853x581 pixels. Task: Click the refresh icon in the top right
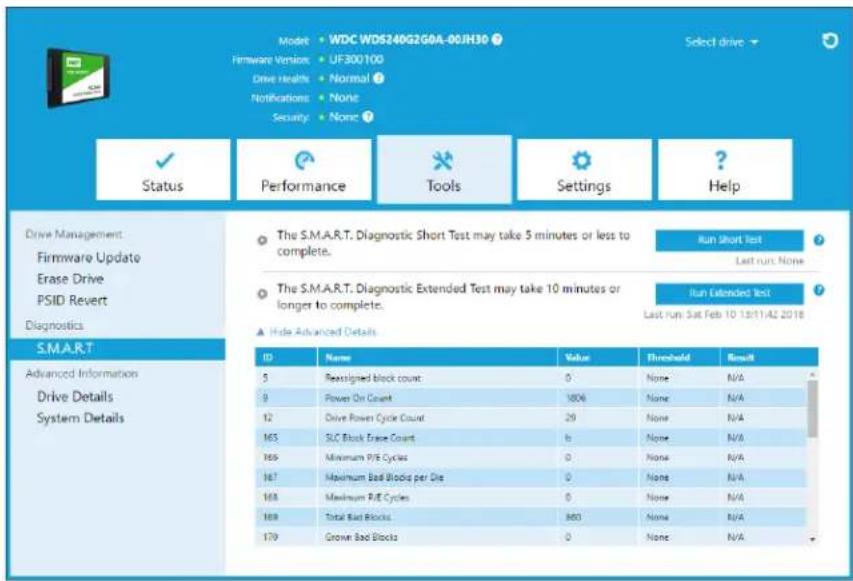click(x=830, y=41)
